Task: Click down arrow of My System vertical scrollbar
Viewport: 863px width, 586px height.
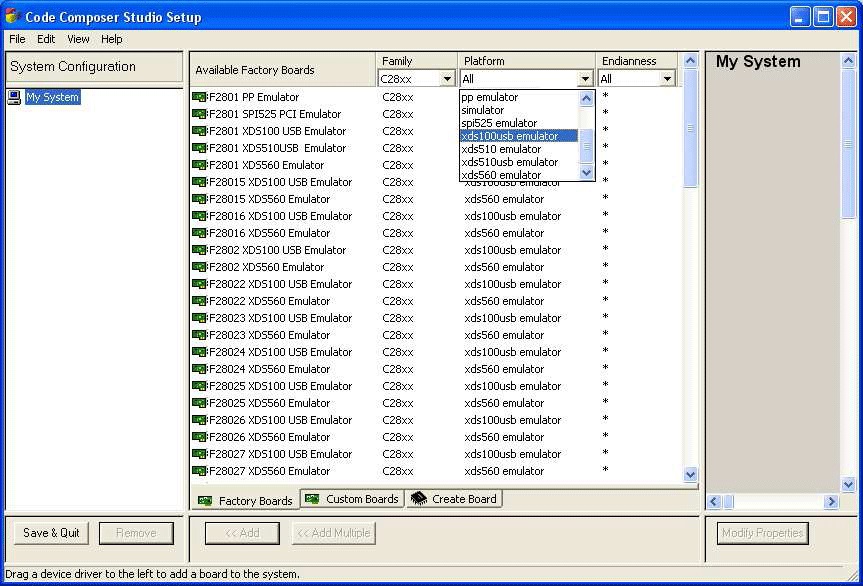Action: coord(848,485)
